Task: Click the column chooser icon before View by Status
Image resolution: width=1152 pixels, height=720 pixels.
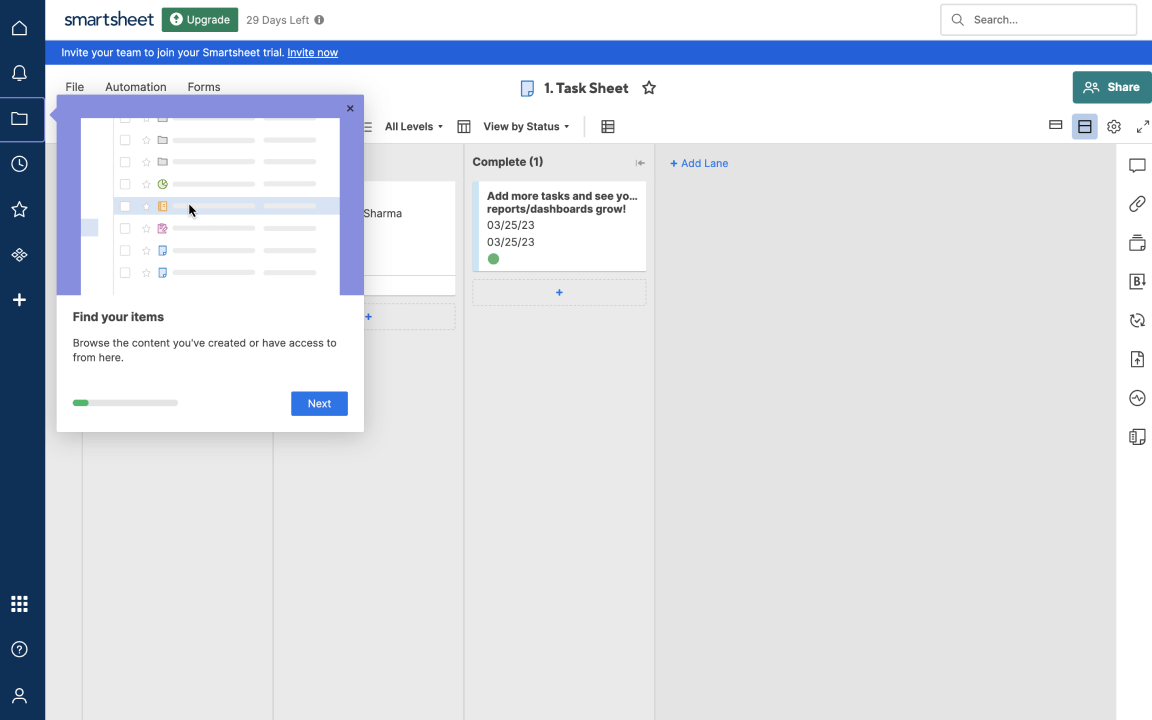Action: (x=464, y=126)
